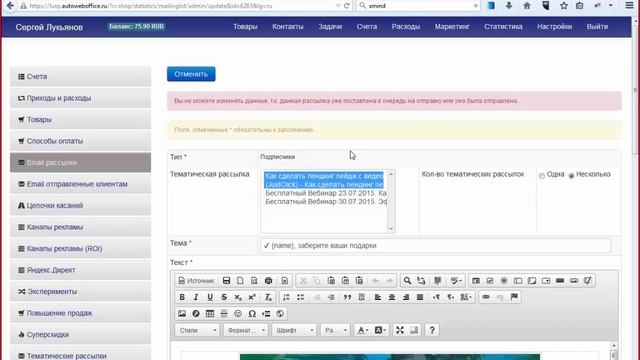Insert a Form via the form icon

476,281
